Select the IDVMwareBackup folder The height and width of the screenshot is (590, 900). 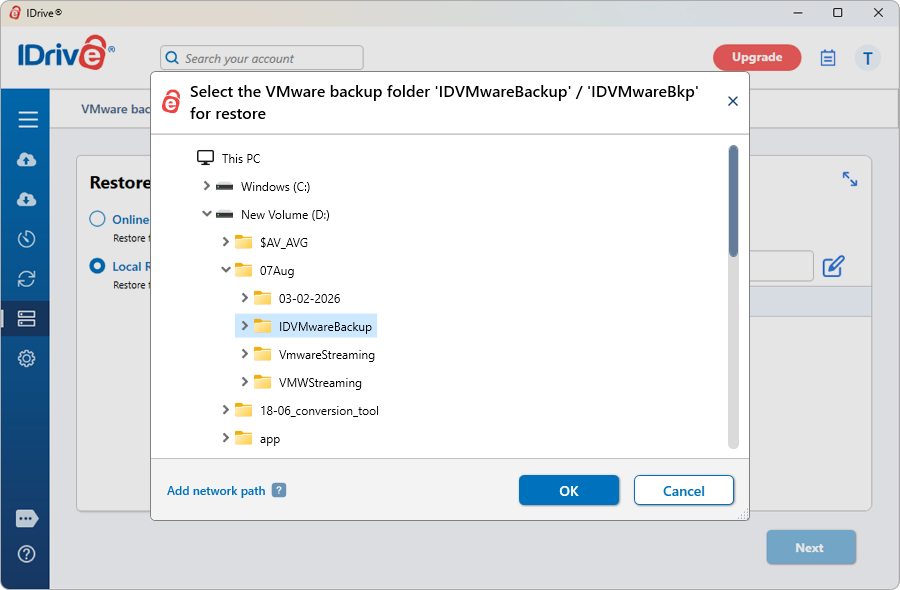(x=306, y=326)
